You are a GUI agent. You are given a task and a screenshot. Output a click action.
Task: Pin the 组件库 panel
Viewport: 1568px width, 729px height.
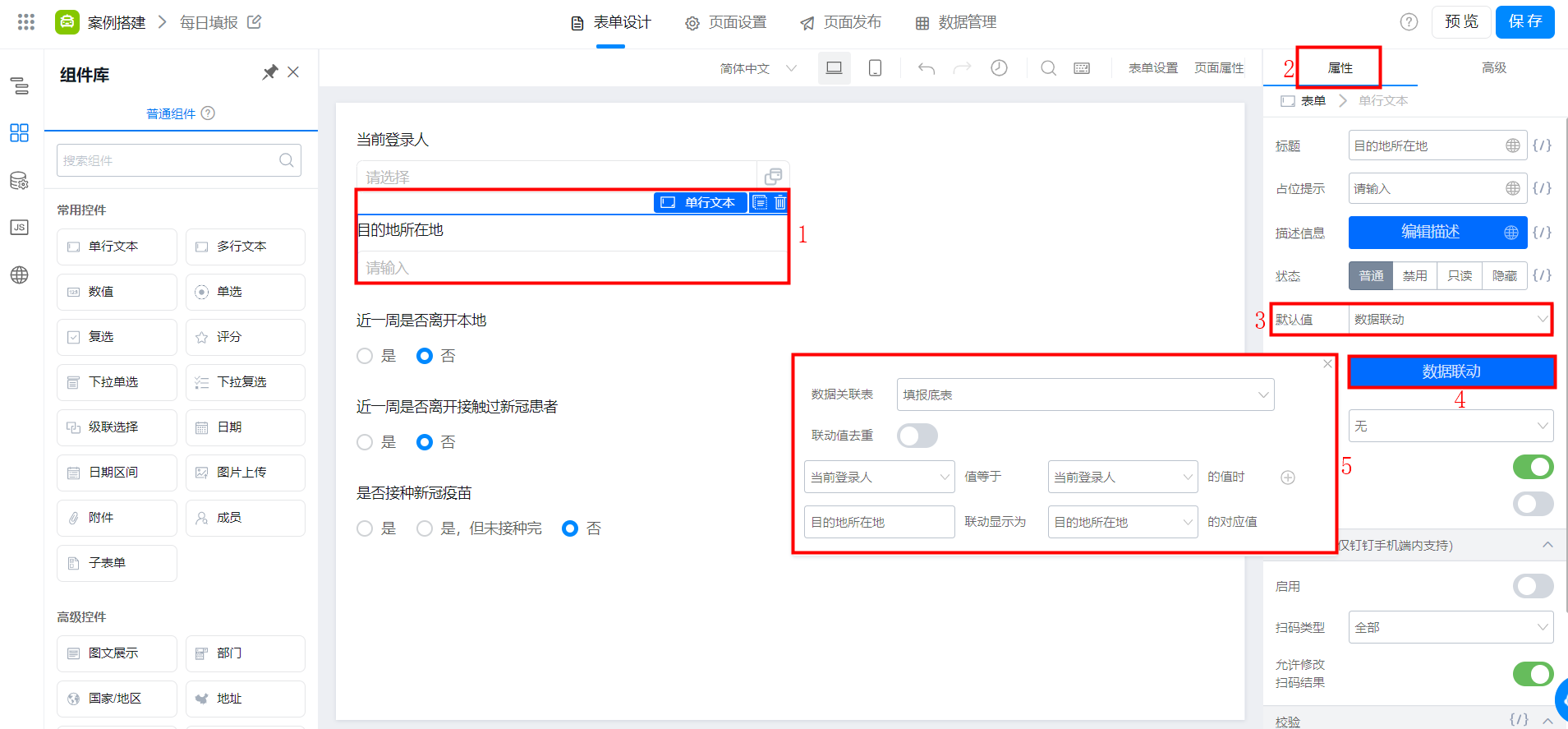pyautogui.click(x=269, y=72)
